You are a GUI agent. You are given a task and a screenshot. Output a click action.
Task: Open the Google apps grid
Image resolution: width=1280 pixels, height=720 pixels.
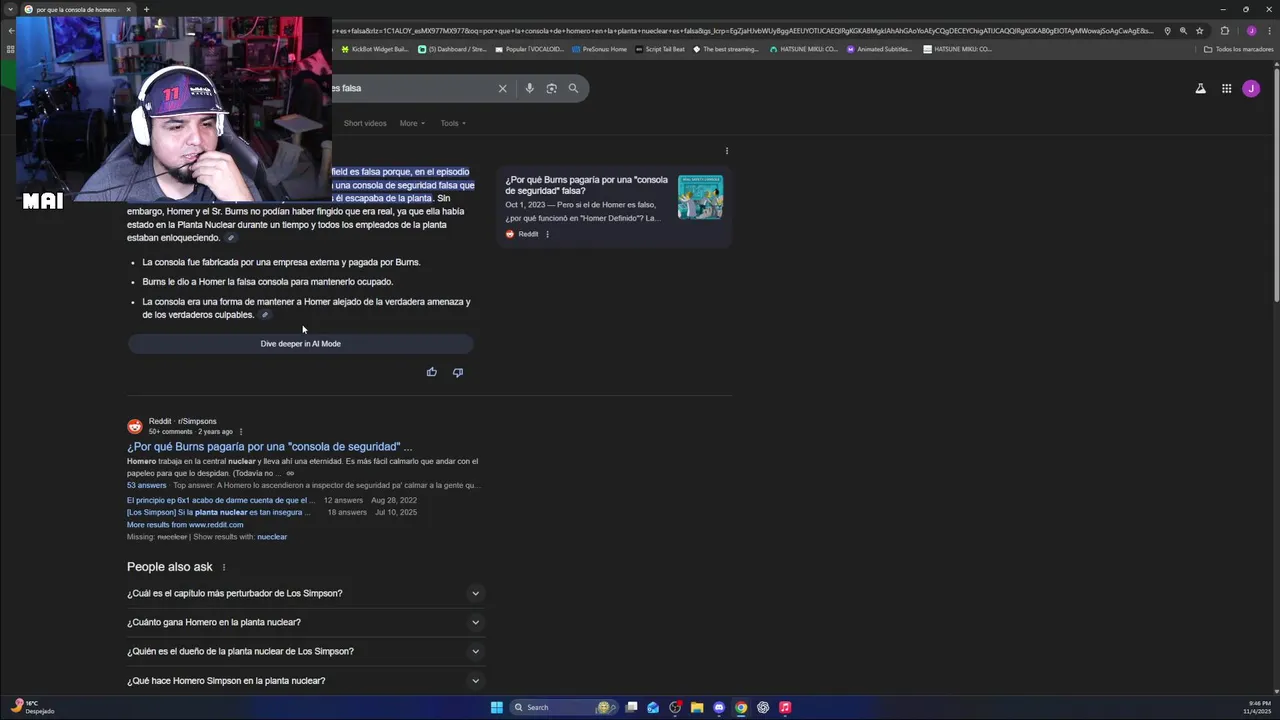click(1226, 88)
